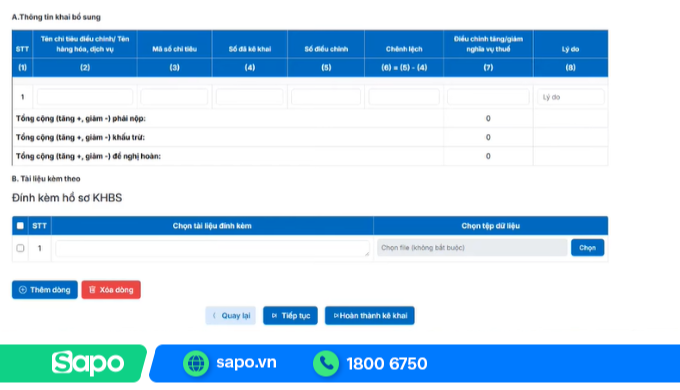Click the A.Thông tin khai bổ sung heading

[56, 17]
